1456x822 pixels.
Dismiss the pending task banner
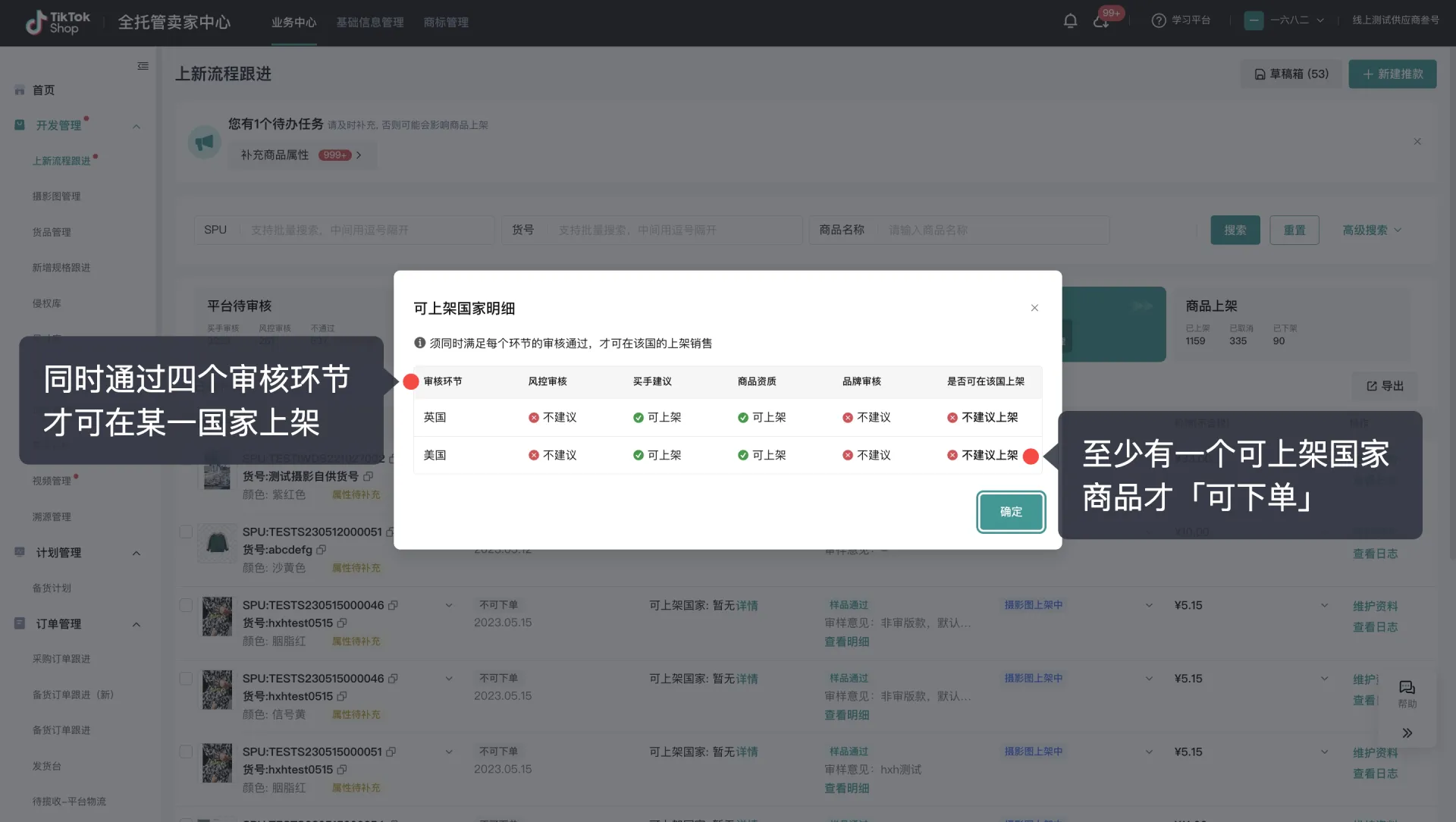coord(1417,142)
